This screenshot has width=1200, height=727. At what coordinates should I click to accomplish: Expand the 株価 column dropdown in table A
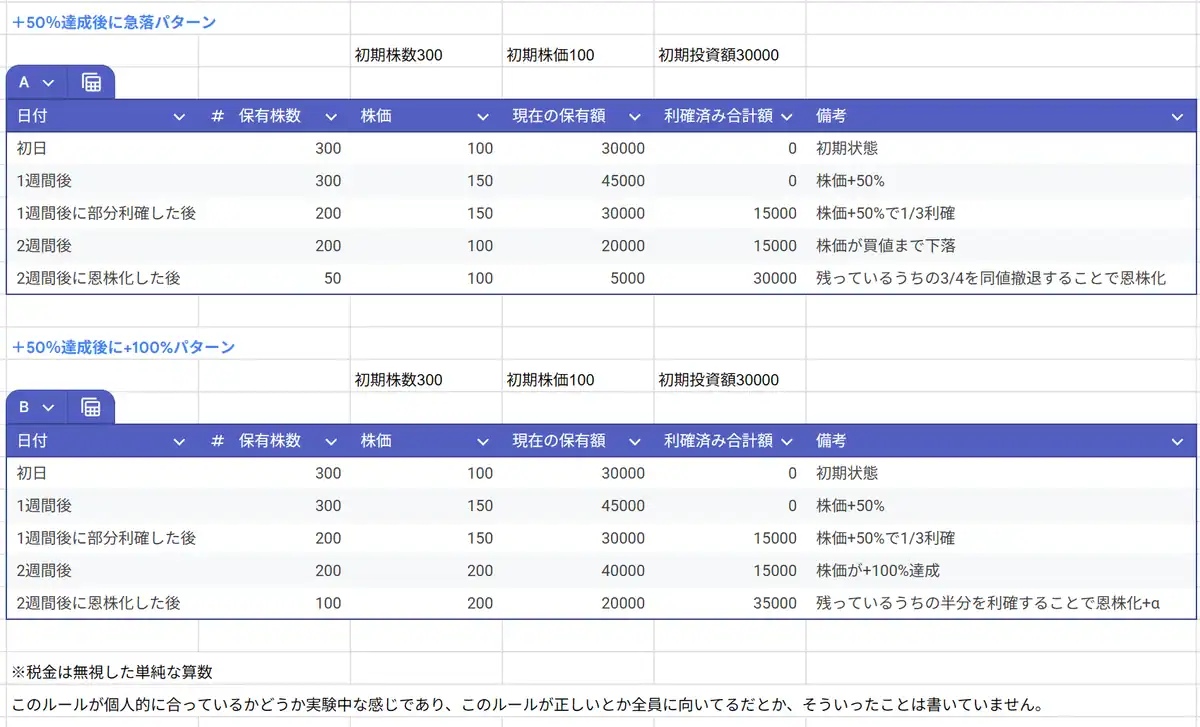[x=483, y=117]
